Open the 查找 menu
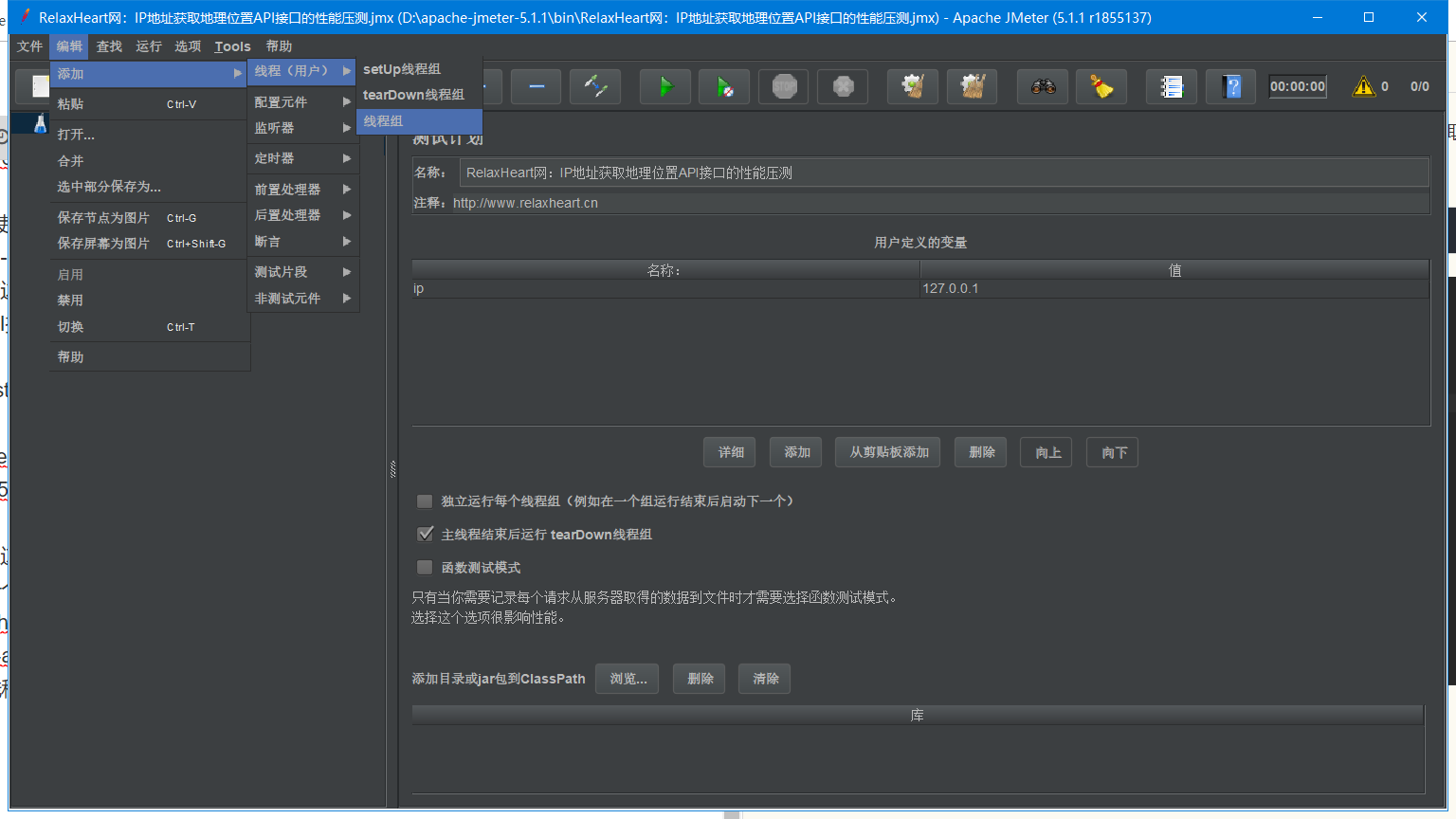The height and width of the screenshot is (819, 1456). (x=109, y=46)
